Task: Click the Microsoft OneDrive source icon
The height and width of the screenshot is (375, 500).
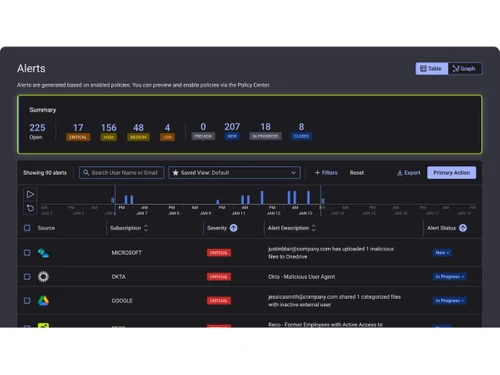Action: click(x=43, y=253)
